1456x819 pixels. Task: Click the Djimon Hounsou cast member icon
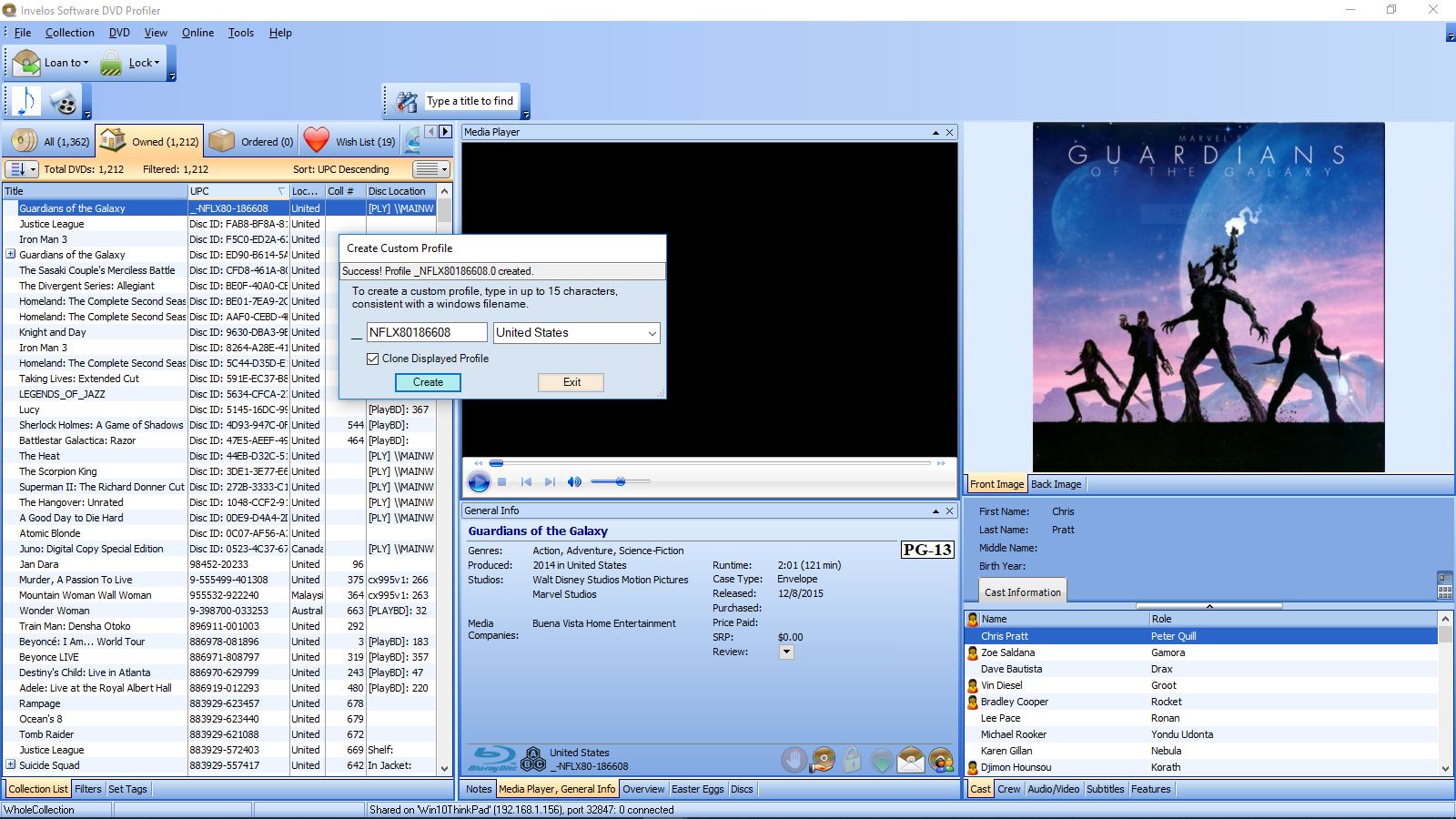tap(972, 767)
